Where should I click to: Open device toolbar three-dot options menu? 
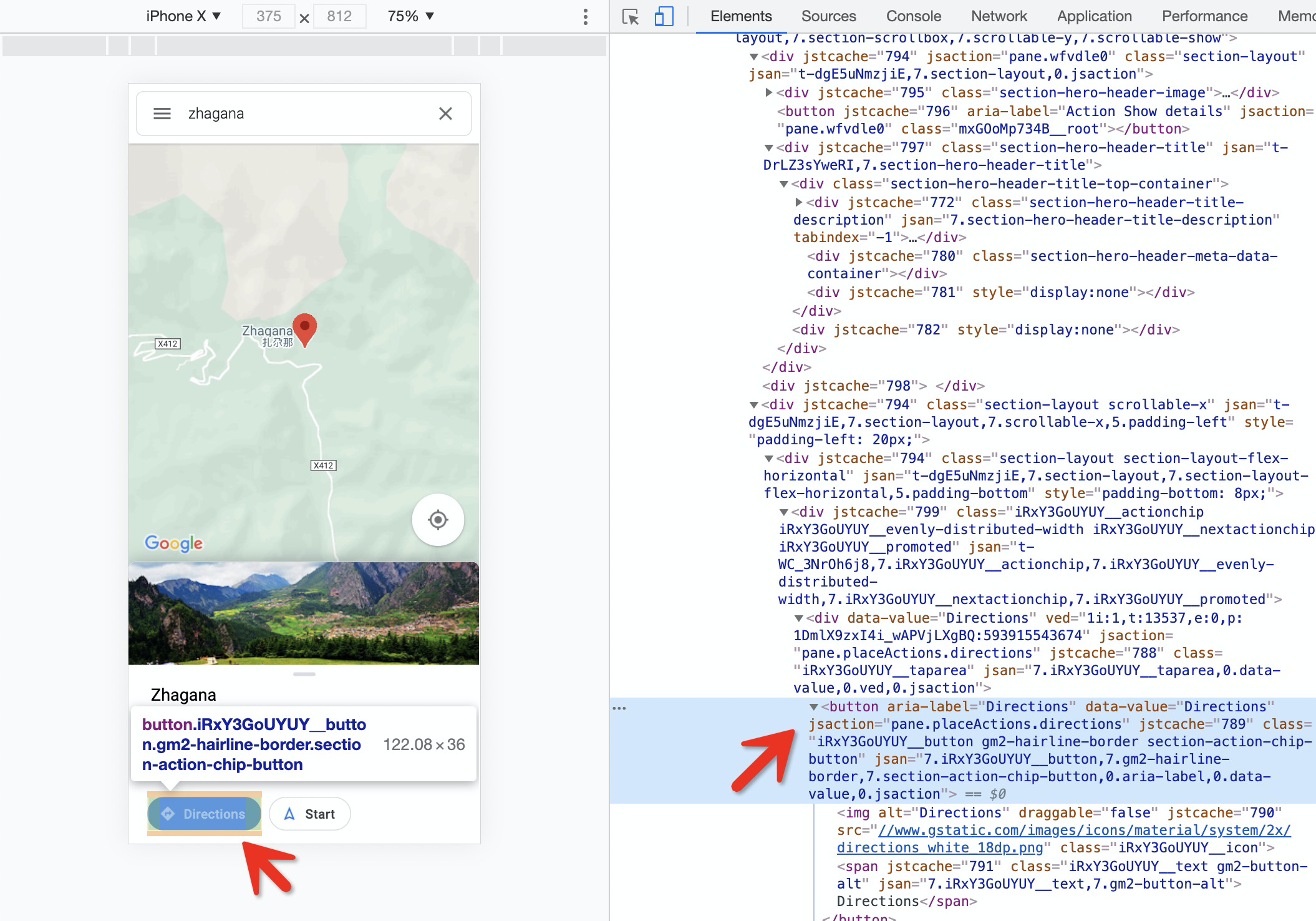coord(585,17)
